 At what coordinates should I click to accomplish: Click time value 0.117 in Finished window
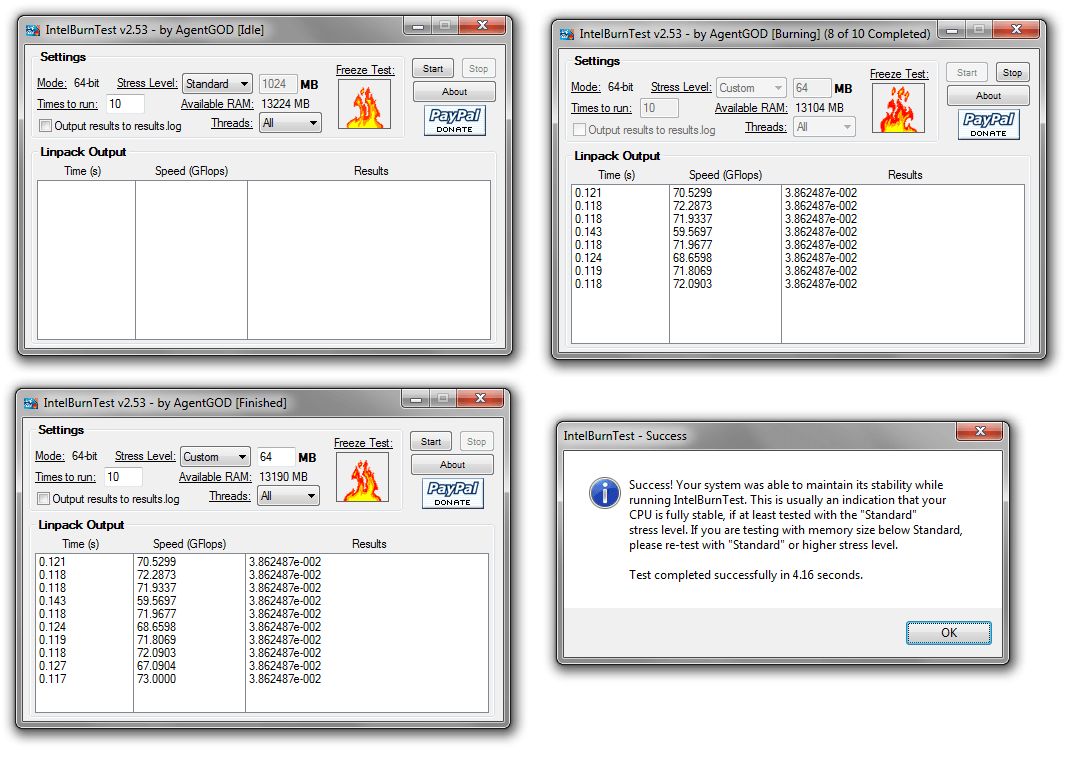52,679
